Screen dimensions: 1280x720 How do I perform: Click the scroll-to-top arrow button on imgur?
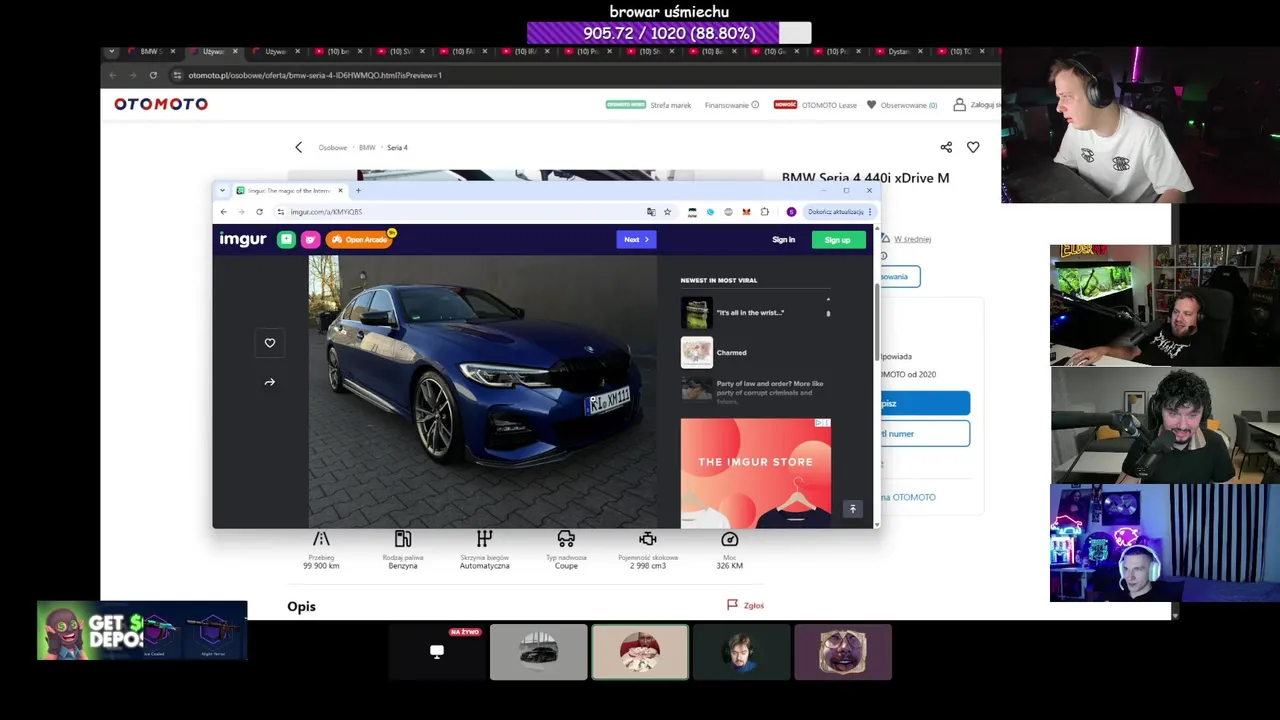tap(852, 509)
